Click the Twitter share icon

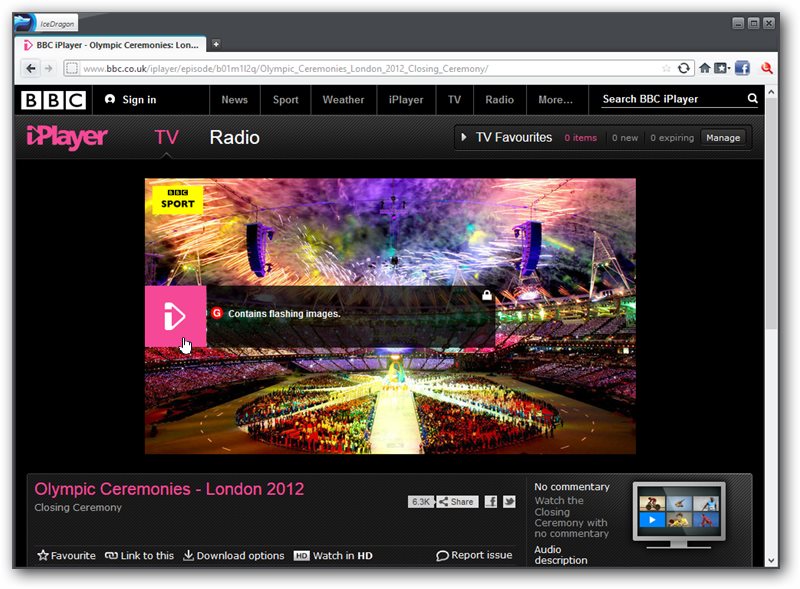pyautogui.click(x=509, y=502)
